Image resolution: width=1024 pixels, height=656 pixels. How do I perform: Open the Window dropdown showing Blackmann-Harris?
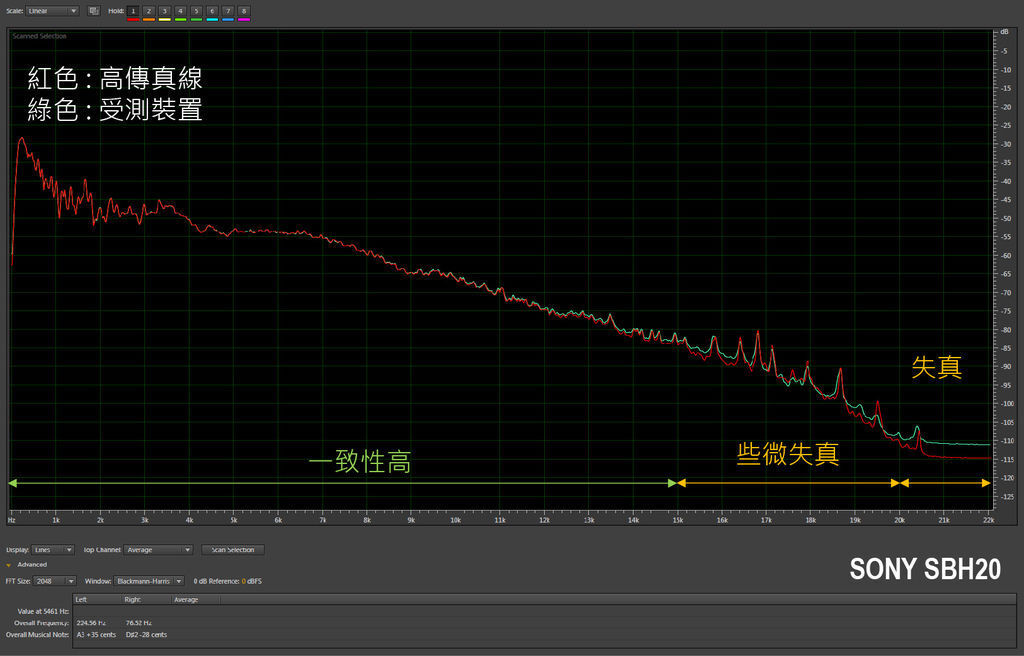150,581
